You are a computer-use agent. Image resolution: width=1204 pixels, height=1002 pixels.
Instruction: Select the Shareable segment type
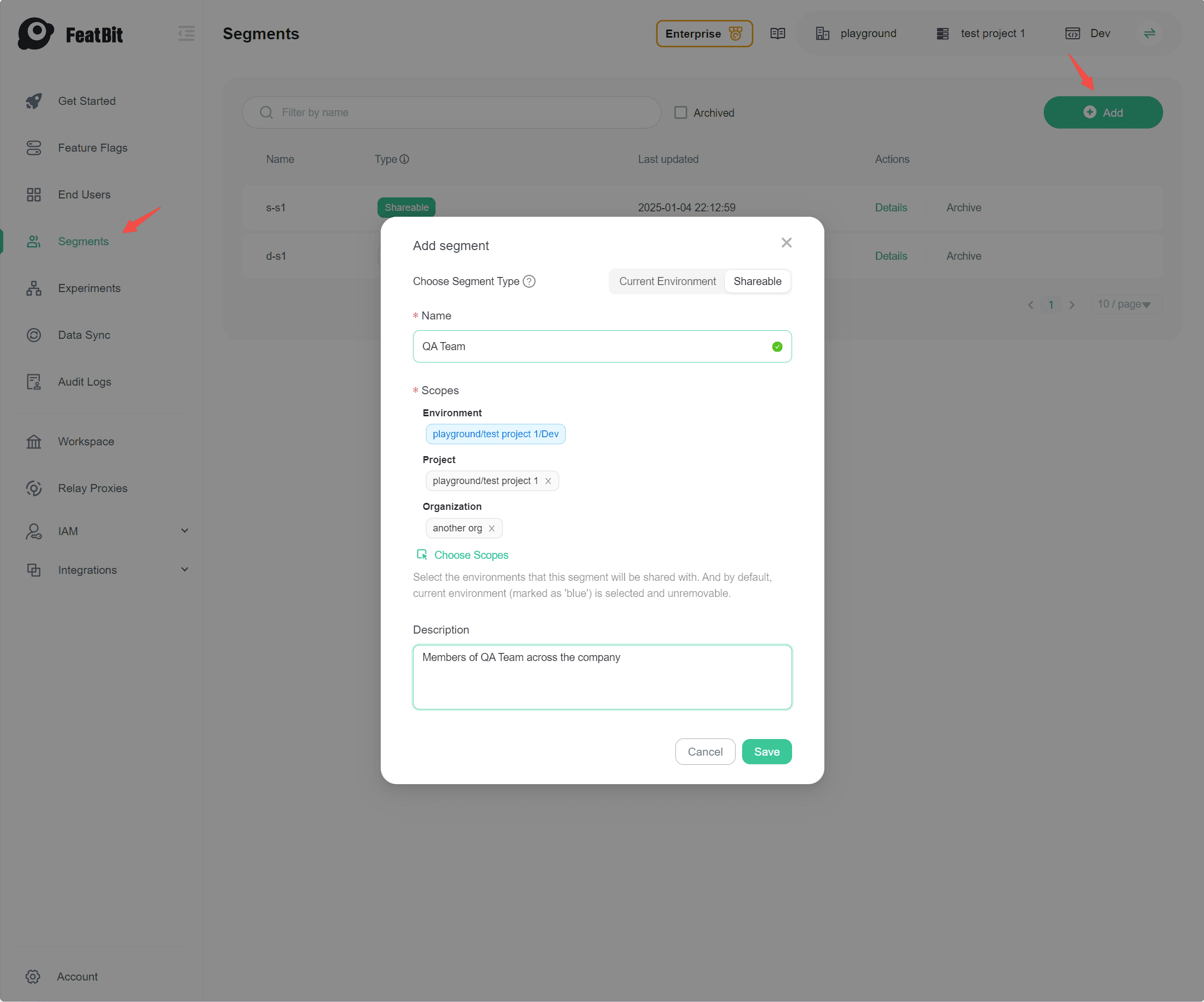click(x=757, y=281)
